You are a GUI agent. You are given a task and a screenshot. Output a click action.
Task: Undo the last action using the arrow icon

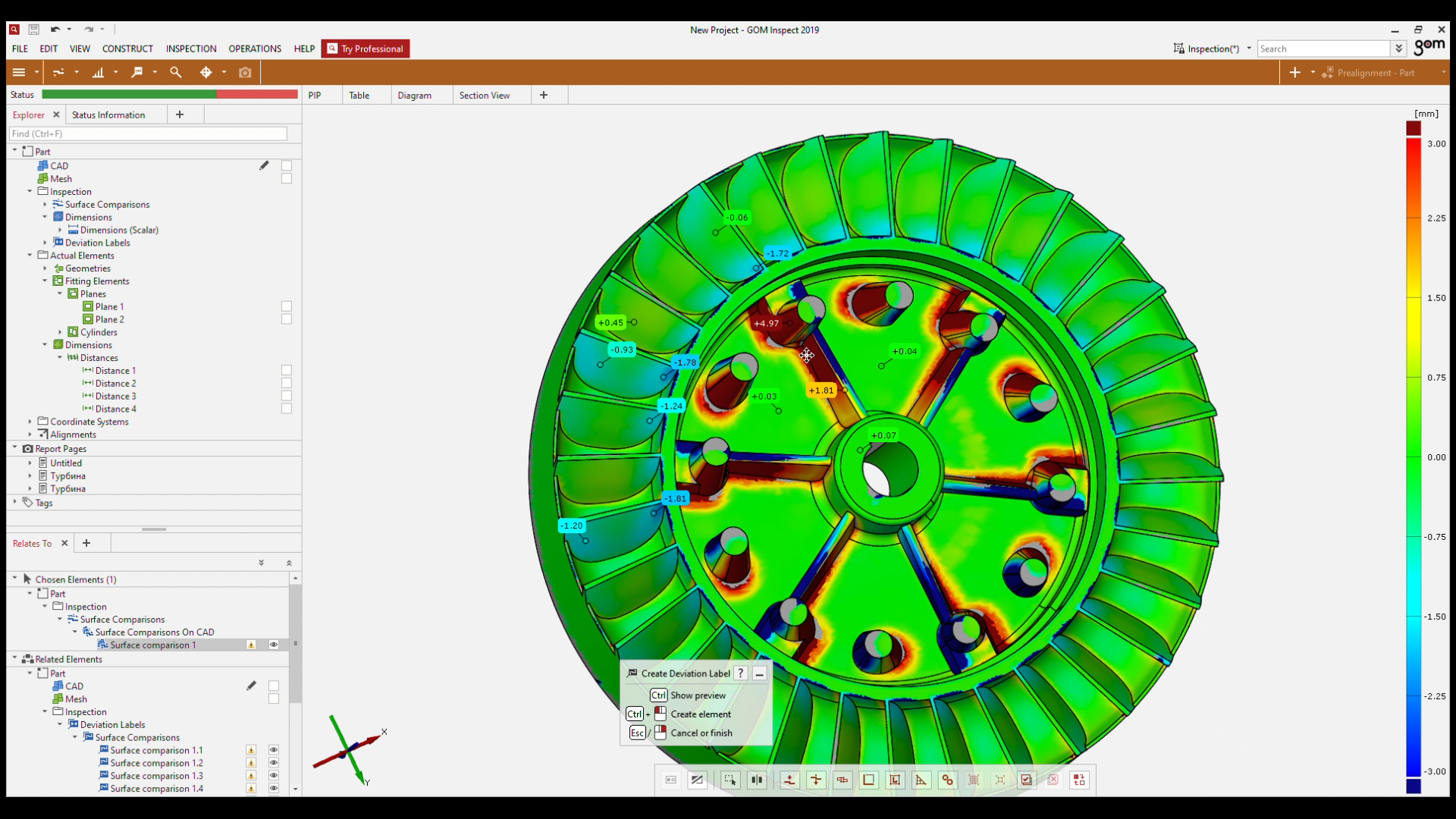click(x=55, y=30)
